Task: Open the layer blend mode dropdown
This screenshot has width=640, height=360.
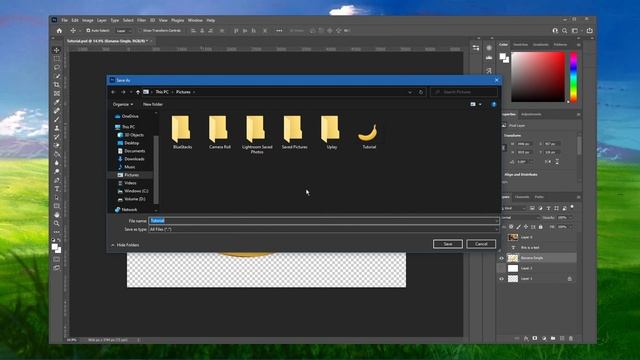Action: pyautogui.click(x=520, y=218)
